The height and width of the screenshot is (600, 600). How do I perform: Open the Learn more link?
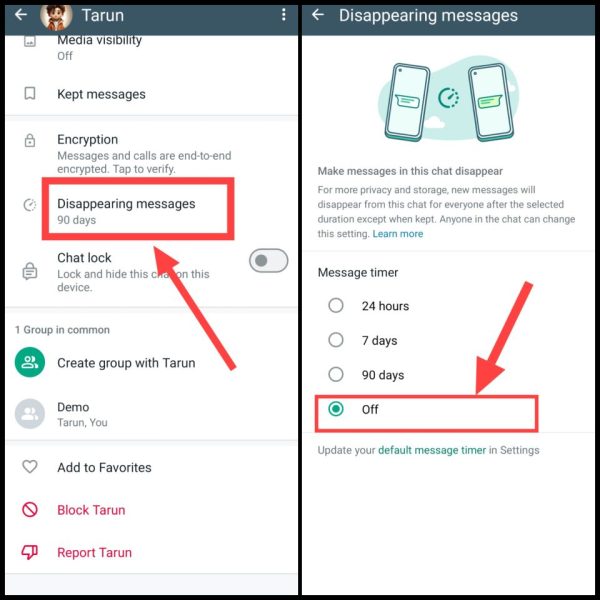[x=398, y=234]
